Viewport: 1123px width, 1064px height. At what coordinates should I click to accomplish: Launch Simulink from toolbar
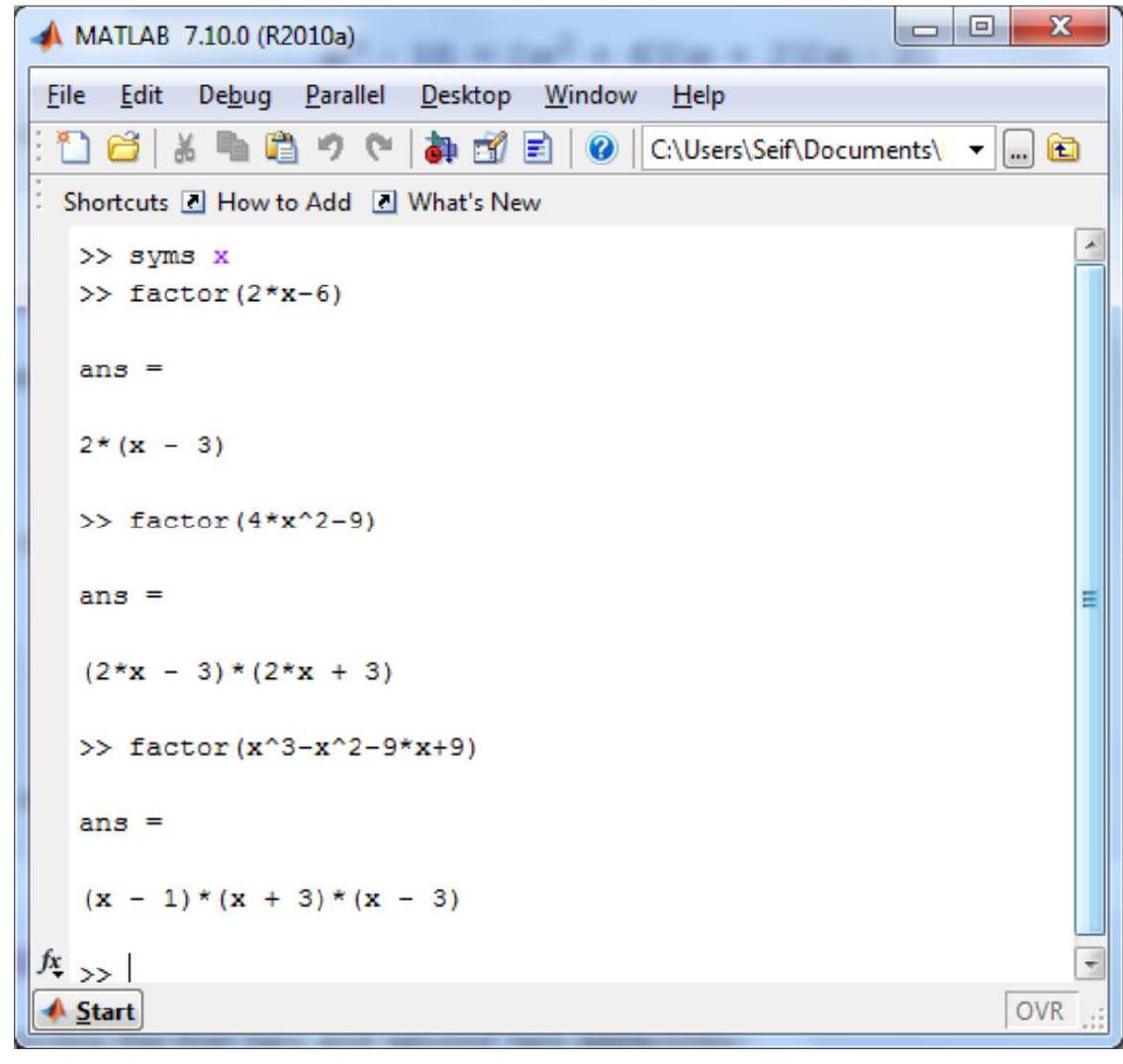point(439,148)
